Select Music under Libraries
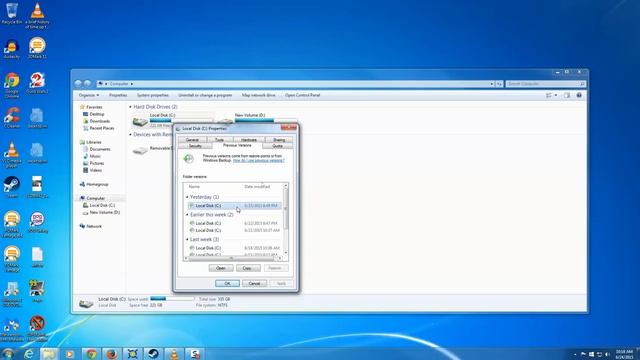 [x=95, y=156]
